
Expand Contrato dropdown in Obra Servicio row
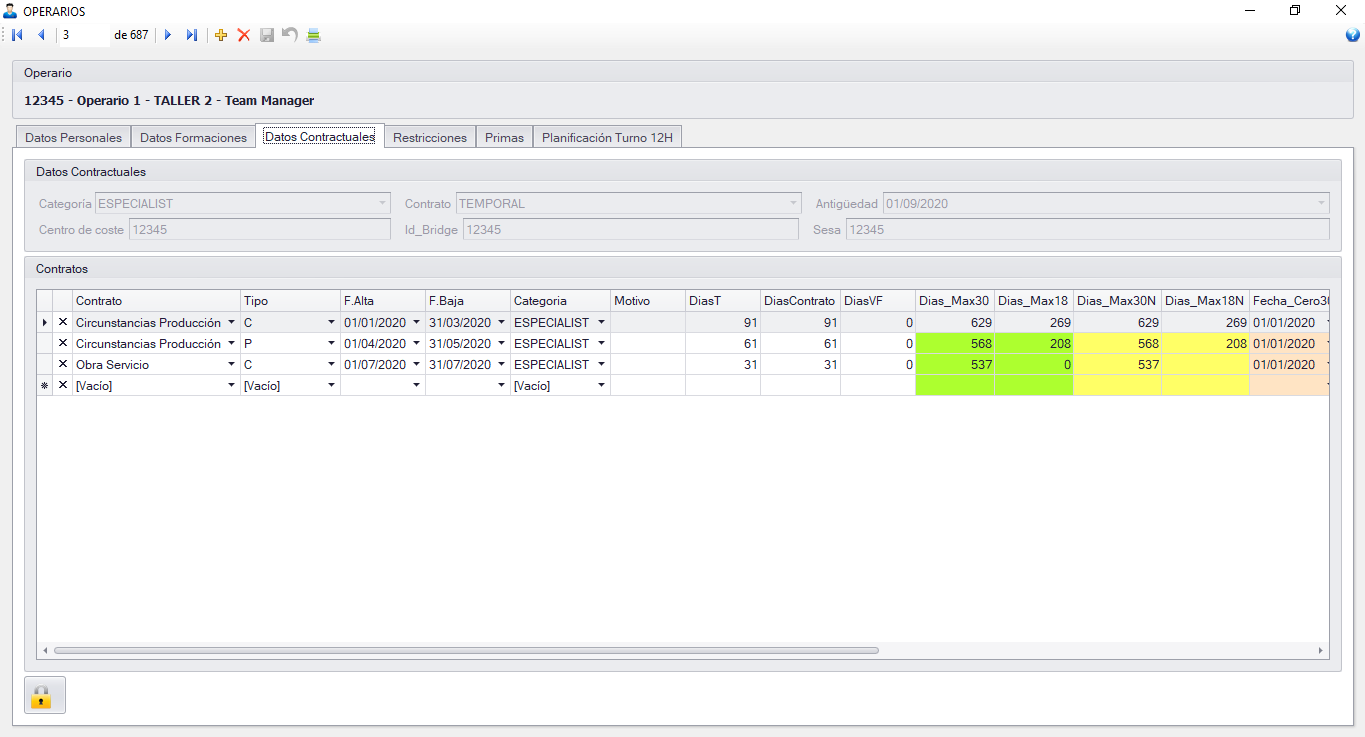[232, 365]
